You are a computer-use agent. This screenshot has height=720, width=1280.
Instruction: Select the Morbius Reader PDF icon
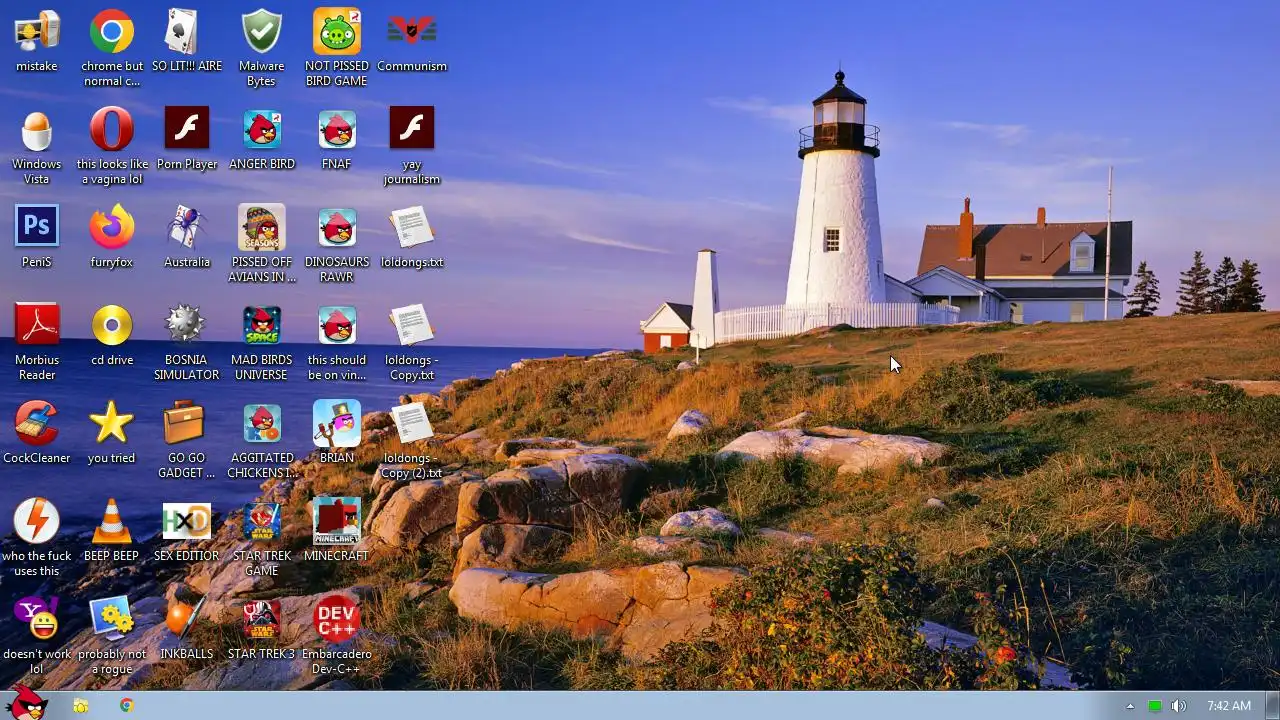(37, 326)
